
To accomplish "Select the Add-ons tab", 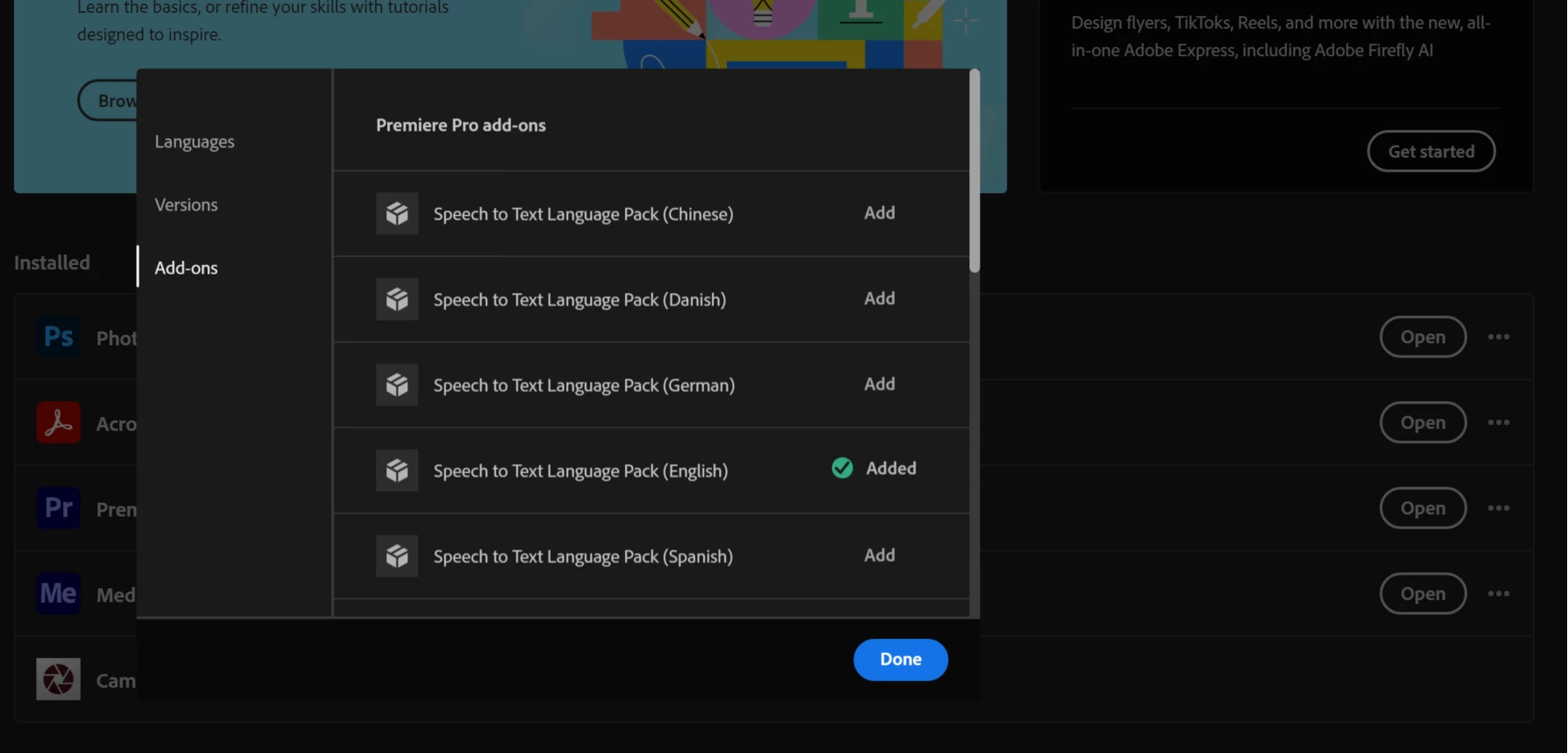I will pyautogui.click(x=186, y=268).
